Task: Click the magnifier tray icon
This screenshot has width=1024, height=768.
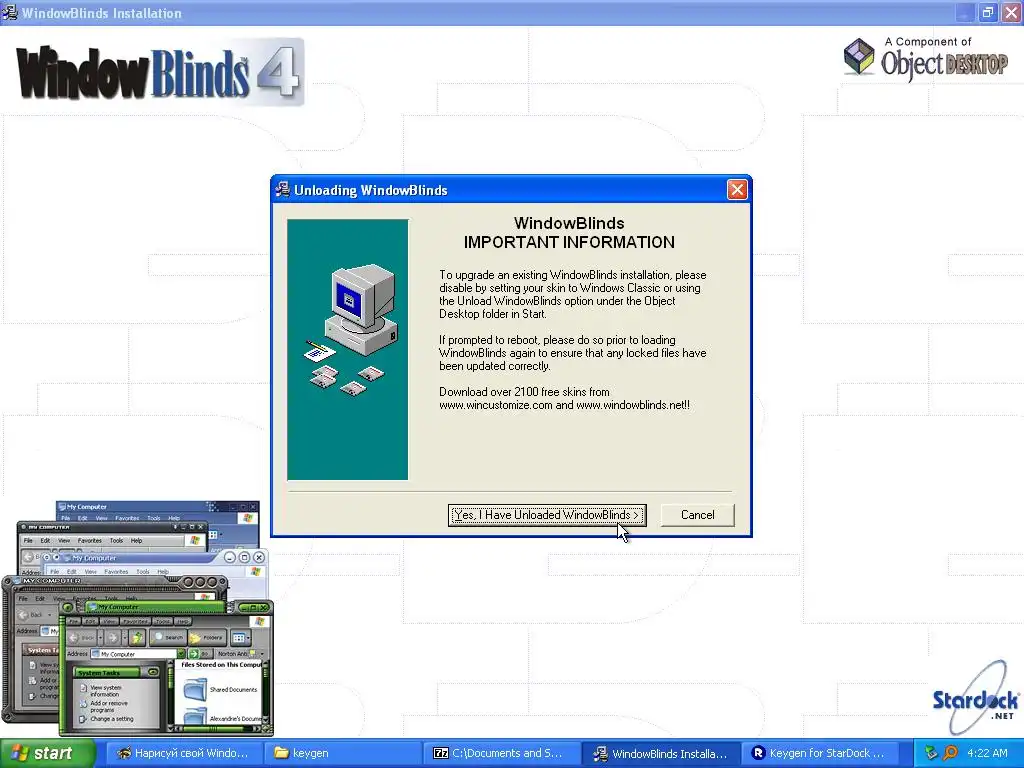Action: tap(950, 753)
